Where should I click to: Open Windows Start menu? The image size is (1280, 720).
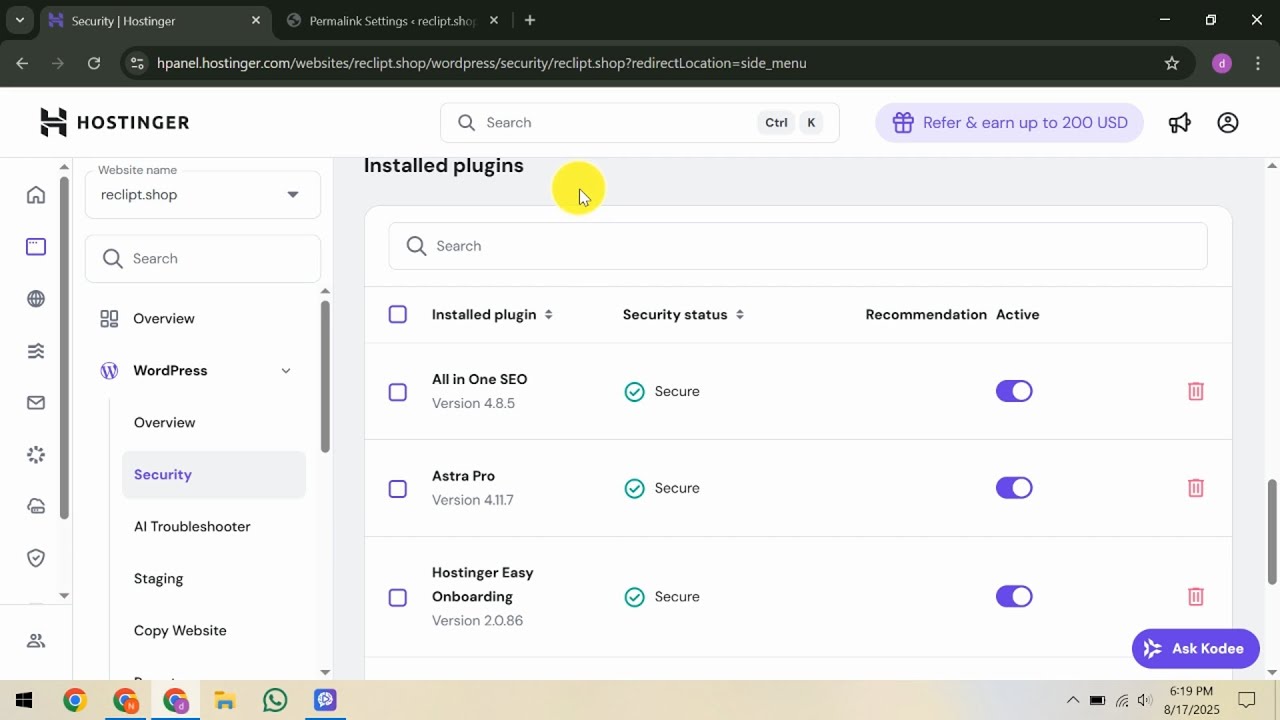[24, 700]
